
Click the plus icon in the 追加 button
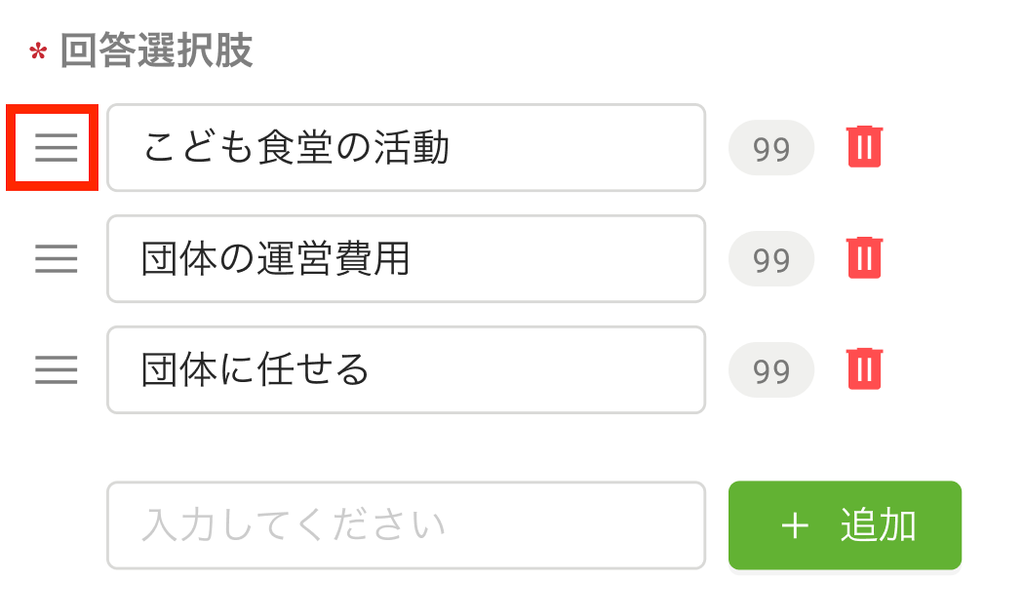pyautogui.click(x=795, y=526)
